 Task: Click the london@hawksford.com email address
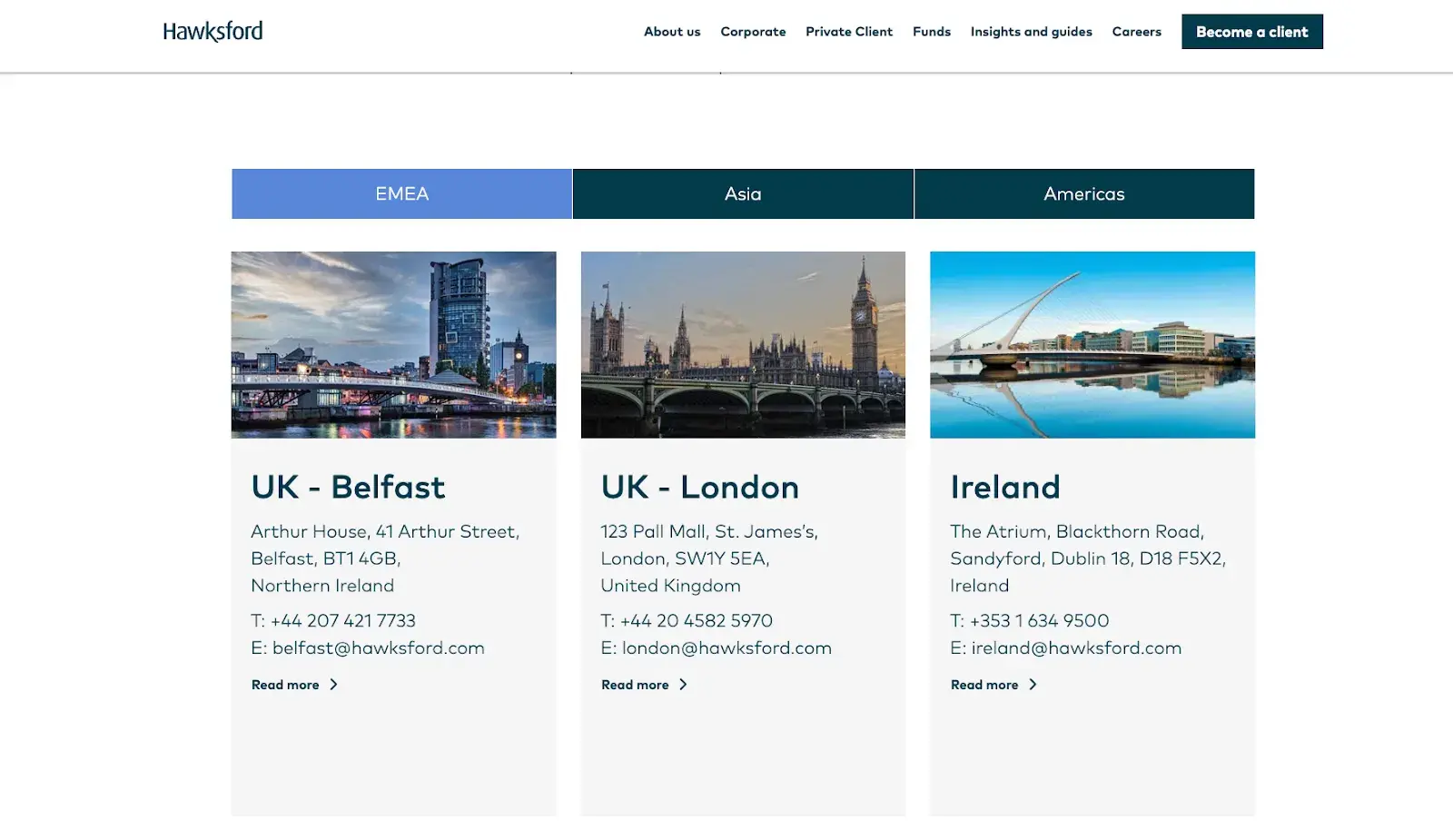[726, 648]
